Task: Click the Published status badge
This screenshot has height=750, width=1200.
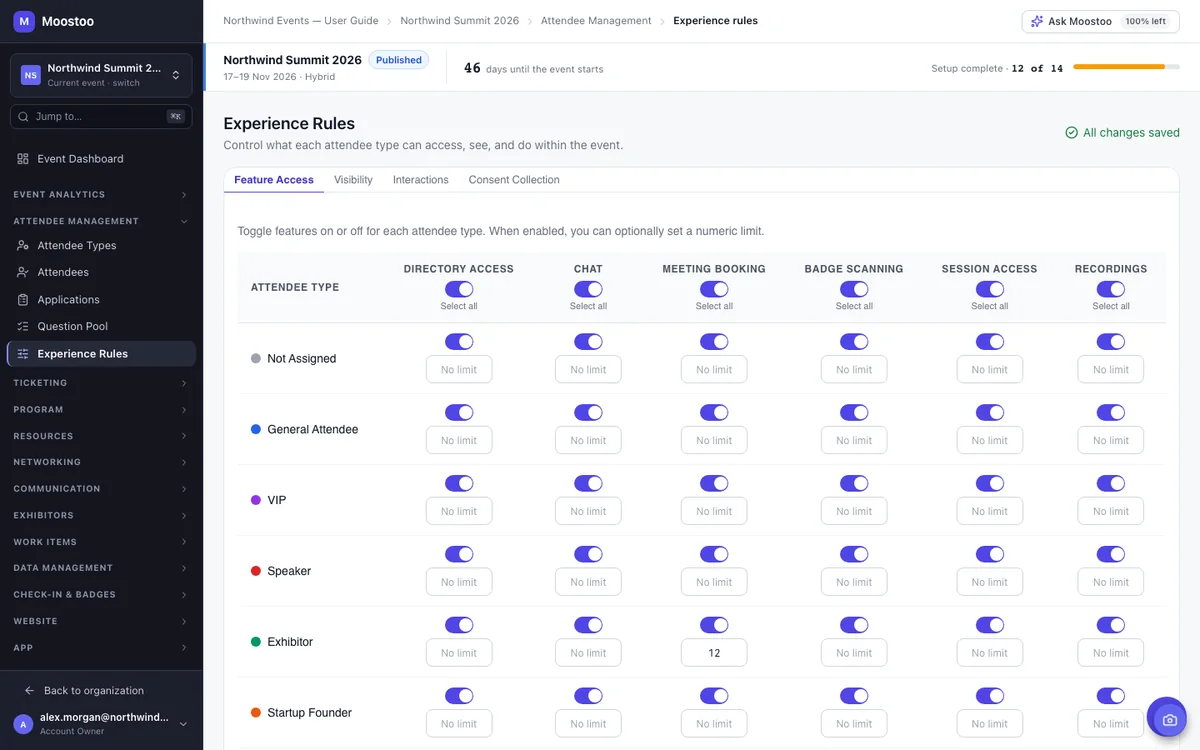Action: click(399, 60)
